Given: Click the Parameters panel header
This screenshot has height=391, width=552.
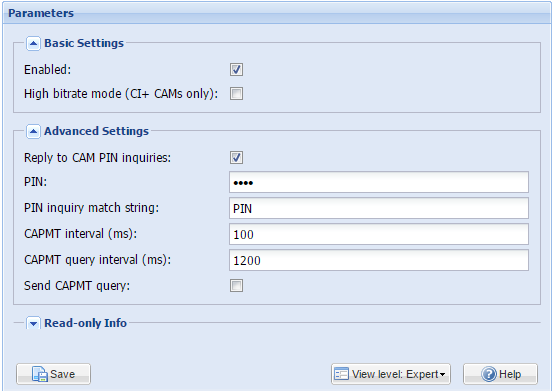Looking at the screenshot, I should click(x=276, y=13).
